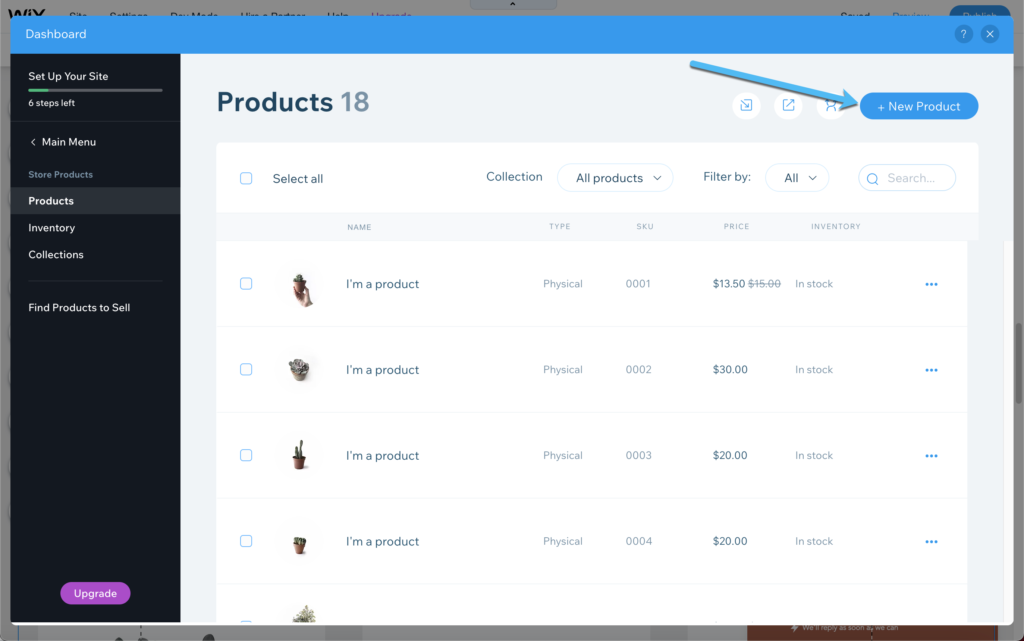Close the Dashboard panel with X
This screenshot has height=641, width=1024.
[990, 34]
